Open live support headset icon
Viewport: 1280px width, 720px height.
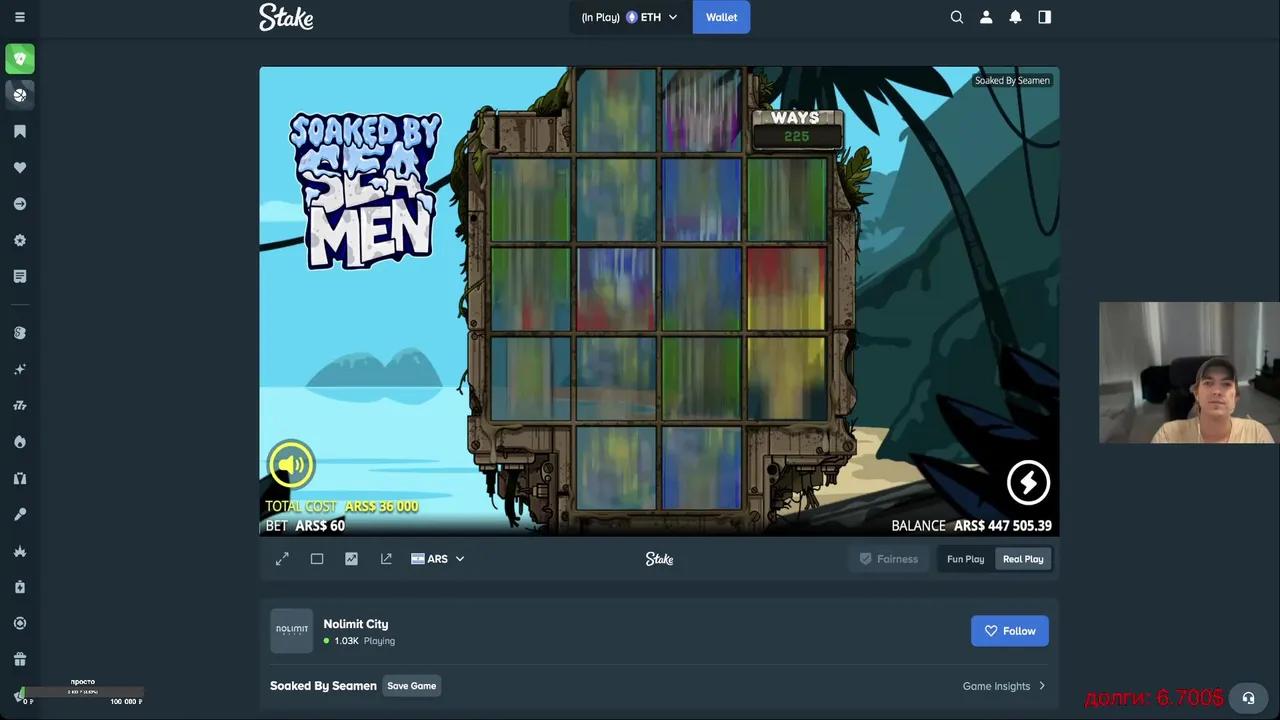point(1248,698)
